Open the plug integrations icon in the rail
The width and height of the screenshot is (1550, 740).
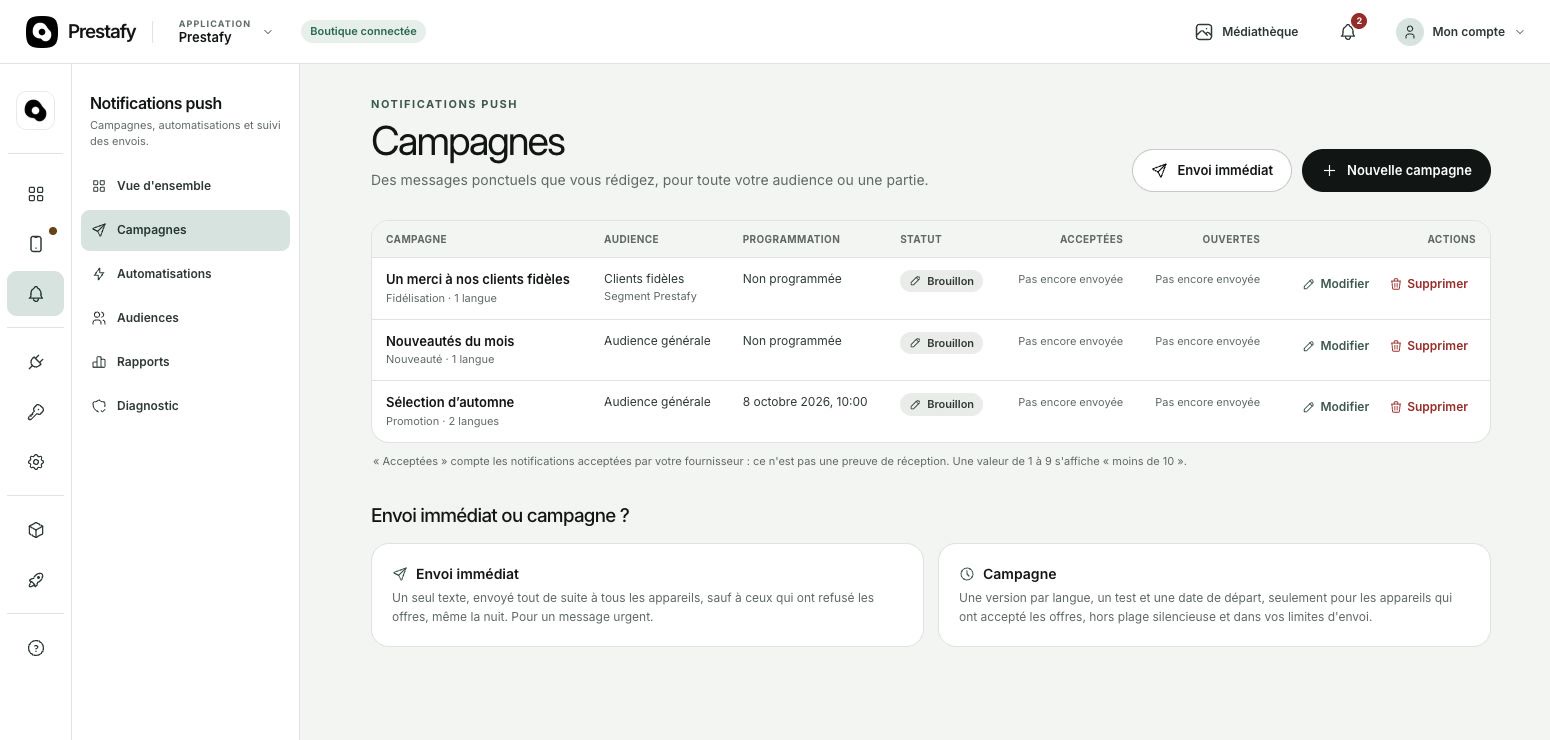36,362
